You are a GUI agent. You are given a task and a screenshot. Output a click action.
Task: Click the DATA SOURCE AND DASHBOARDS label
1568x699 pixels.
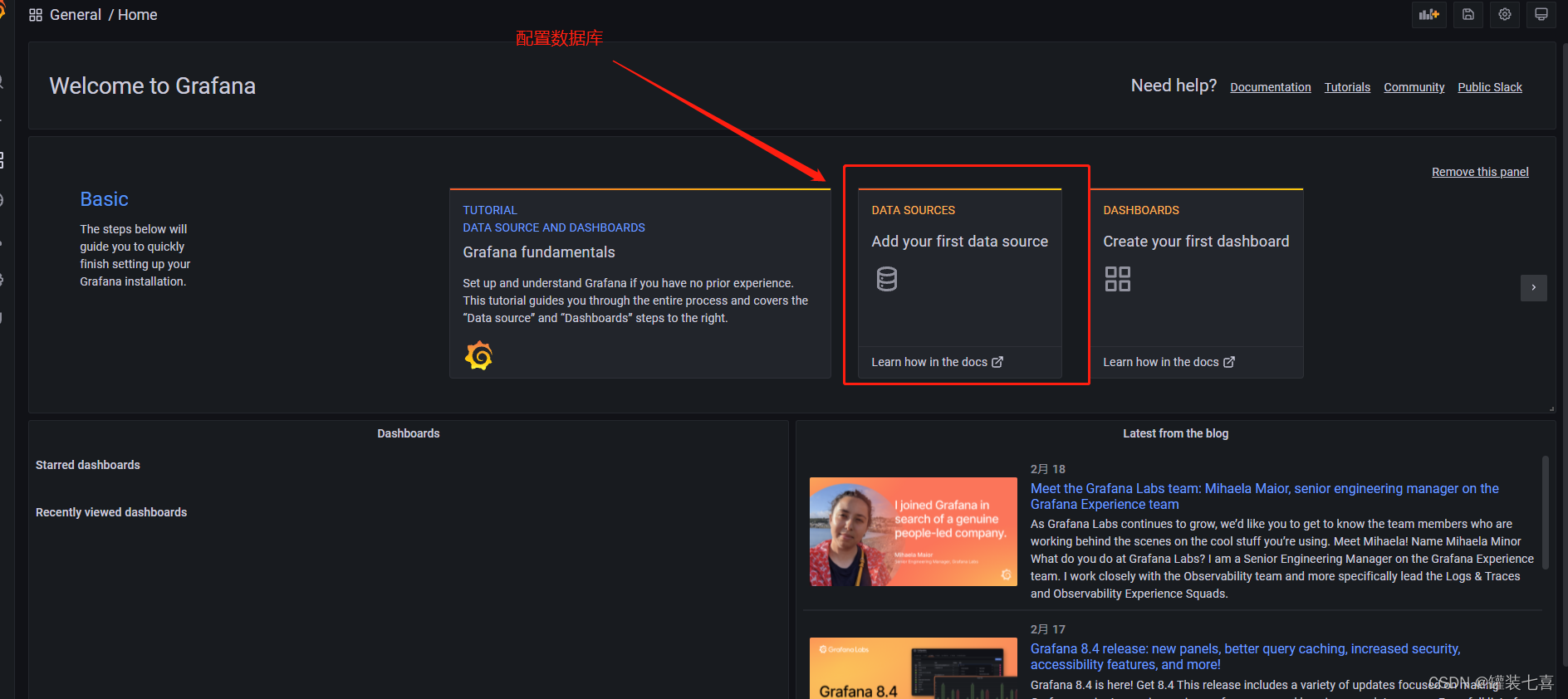pyautogui.click(x=554, y=227)
